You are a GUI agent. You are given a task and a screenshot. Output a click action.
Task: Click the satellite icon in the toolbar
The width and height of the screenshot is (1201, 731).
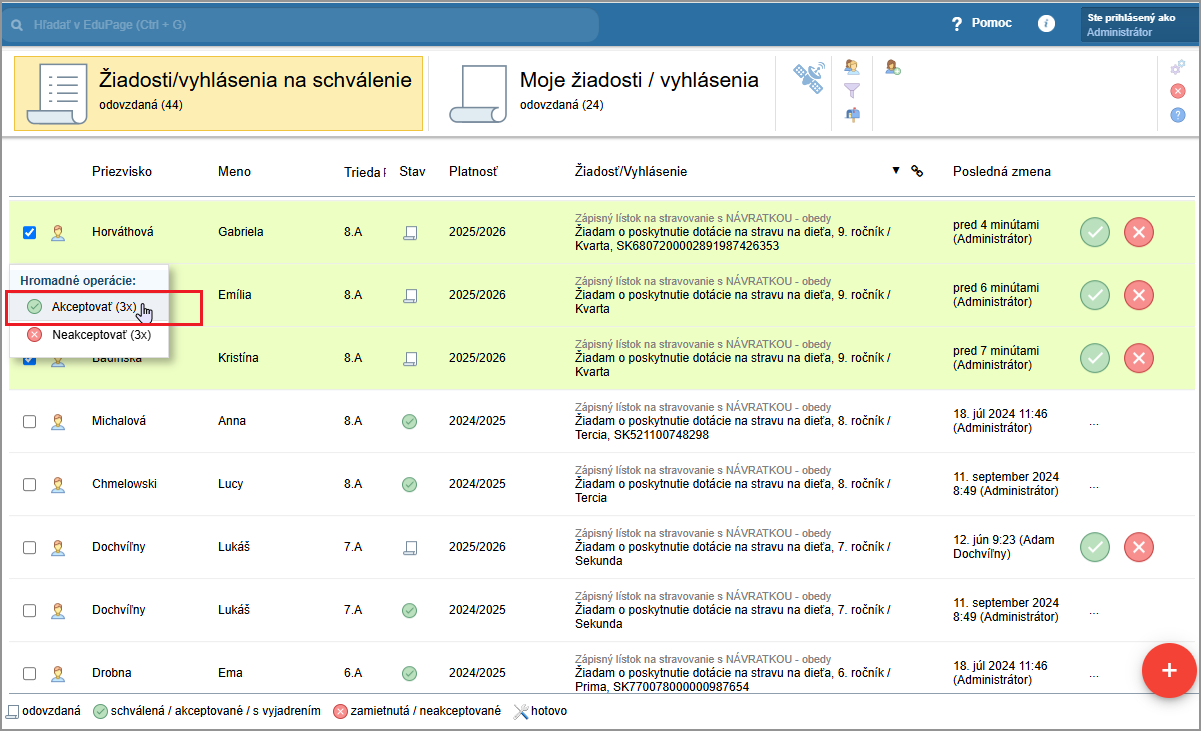click(808, 78)
